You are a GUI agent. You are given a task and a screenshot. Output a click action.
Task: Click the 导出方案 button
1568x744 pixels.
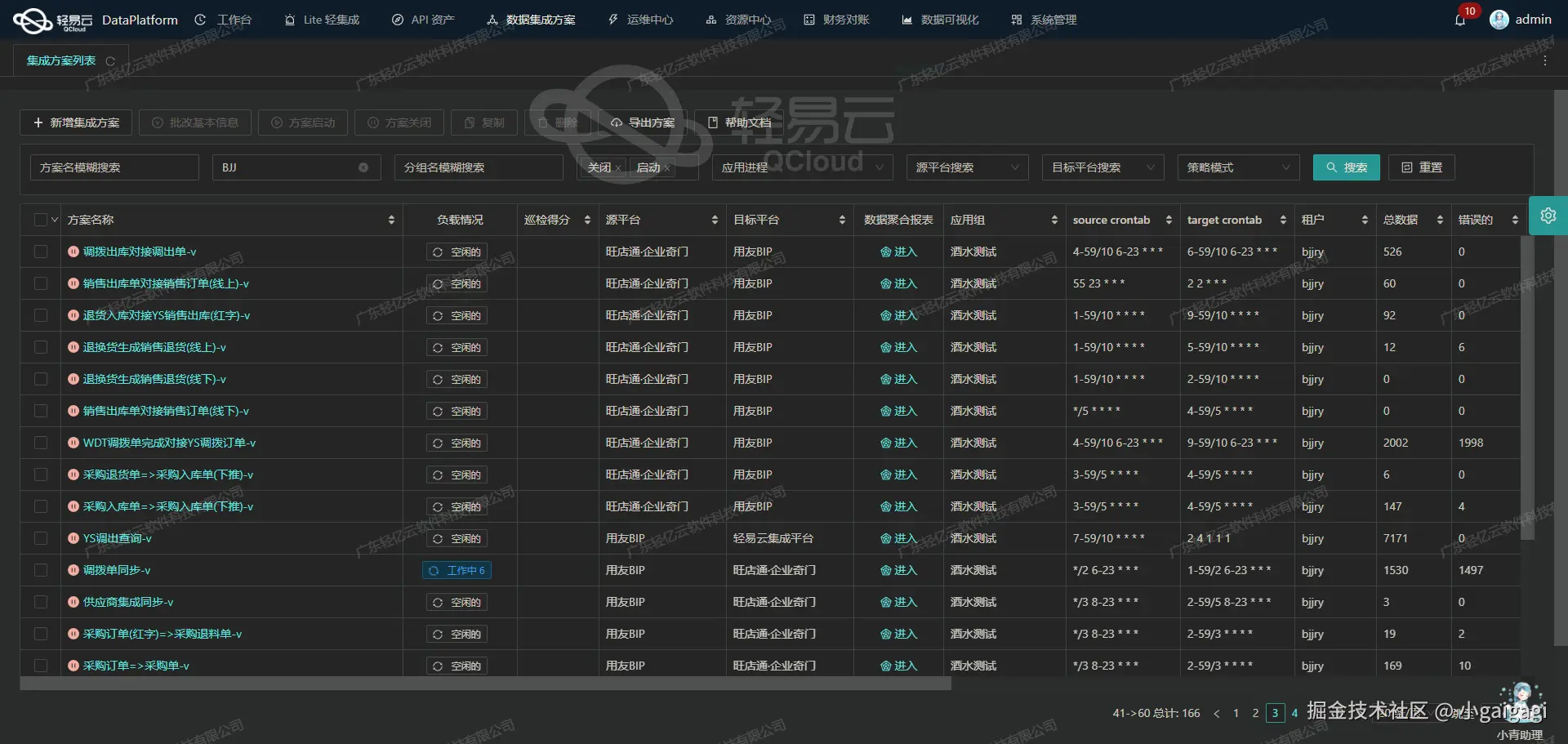tap(643, 123)
